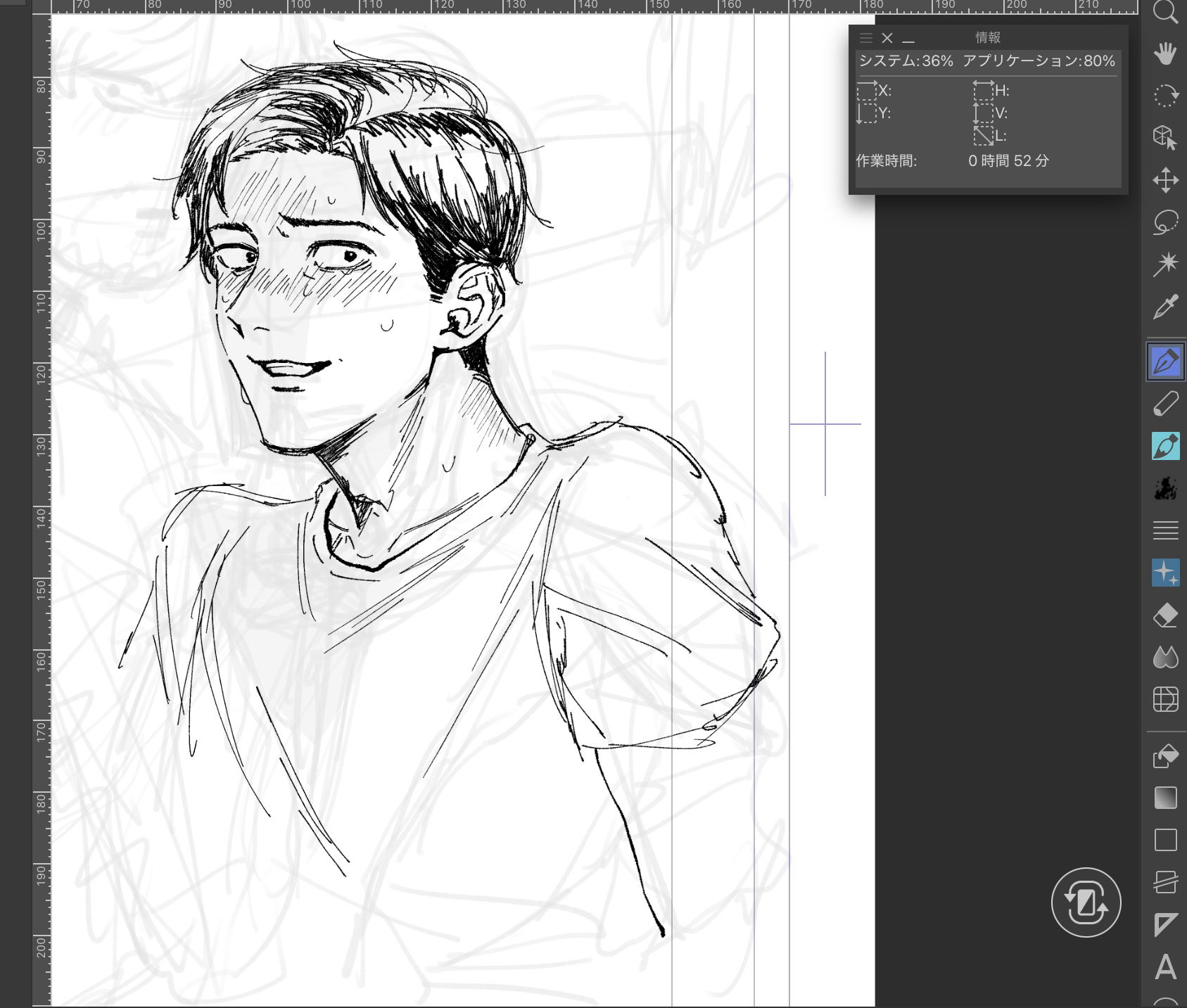The height and width of the screenshot is (1008, 1187).
Task: Select the Pen nib tool
Action: pyautogui.click(x=1165, y=362)
